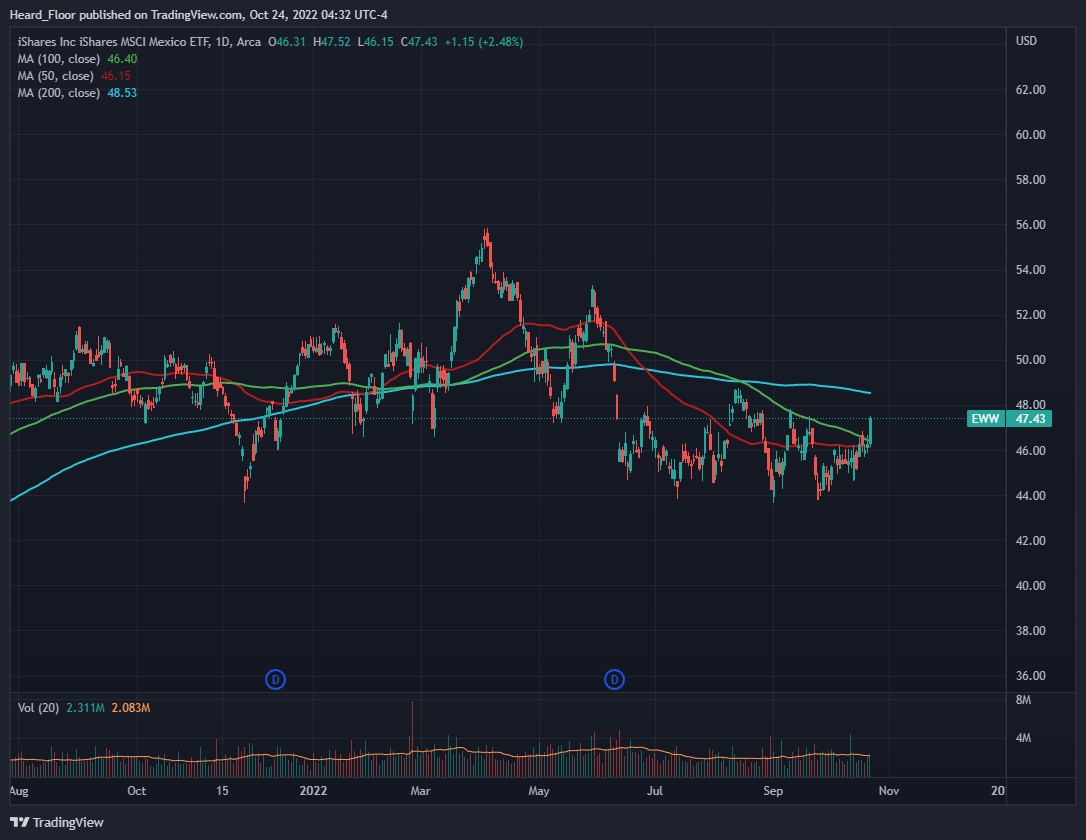Click the Sep date axis label
Viewport: 1086px width, 840px height.
[x=773, y=790]
